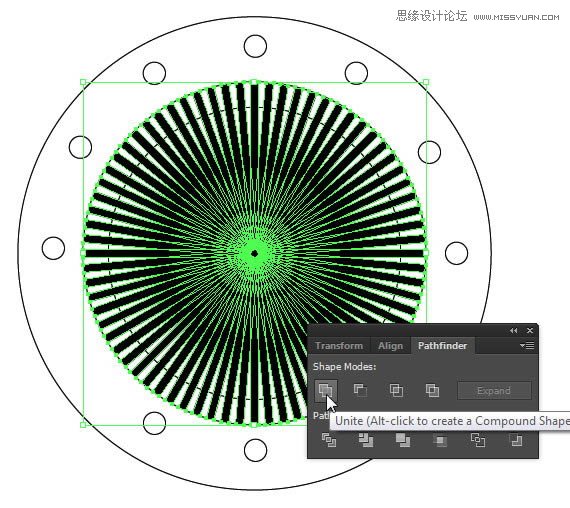Click the Minus Back pathfinder icon
570x508 pixels.
pos(517,440)
